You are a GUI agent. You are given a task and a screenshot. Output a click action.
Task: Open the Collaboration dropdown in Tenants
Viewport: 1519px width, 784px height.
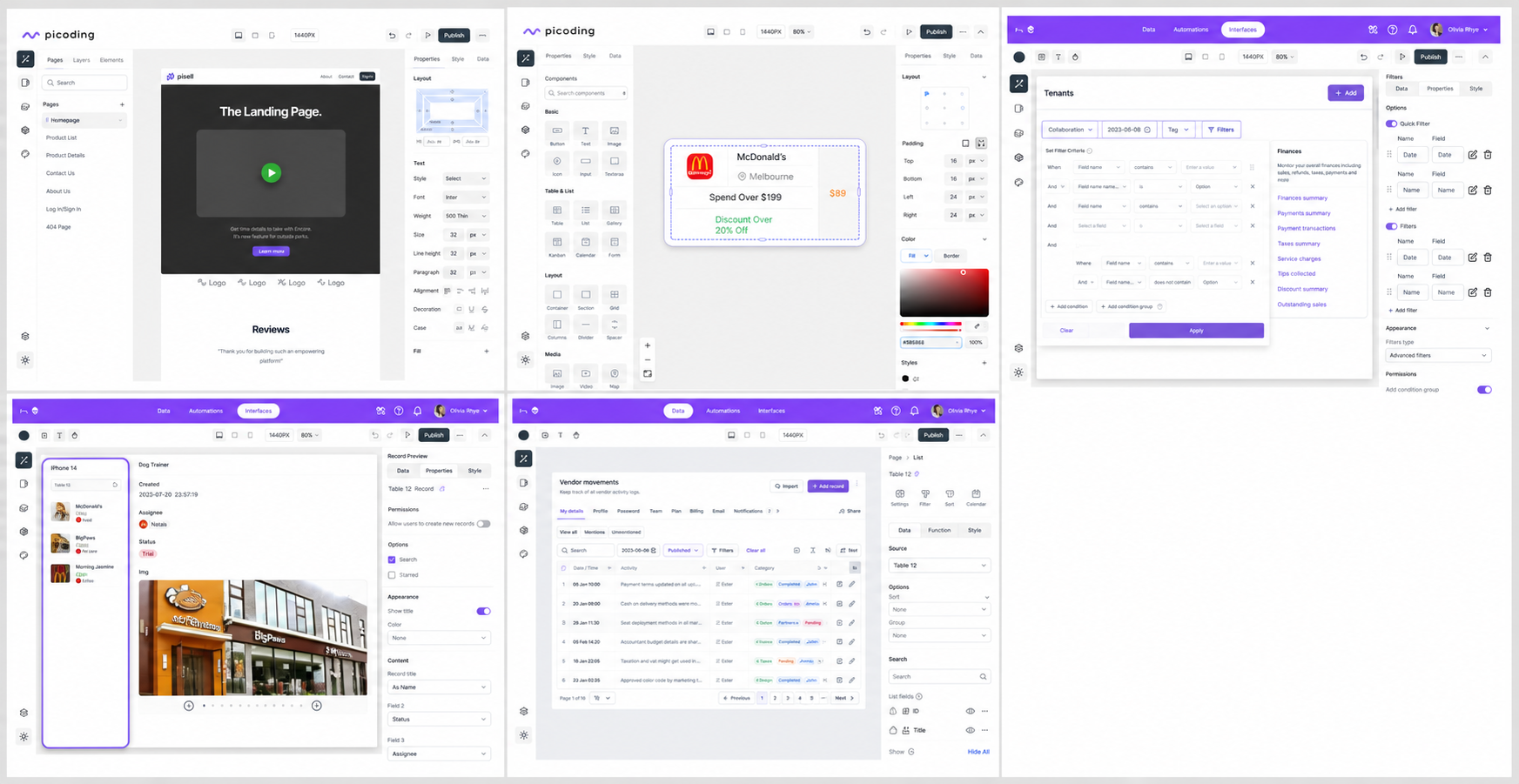point(1070,130)
